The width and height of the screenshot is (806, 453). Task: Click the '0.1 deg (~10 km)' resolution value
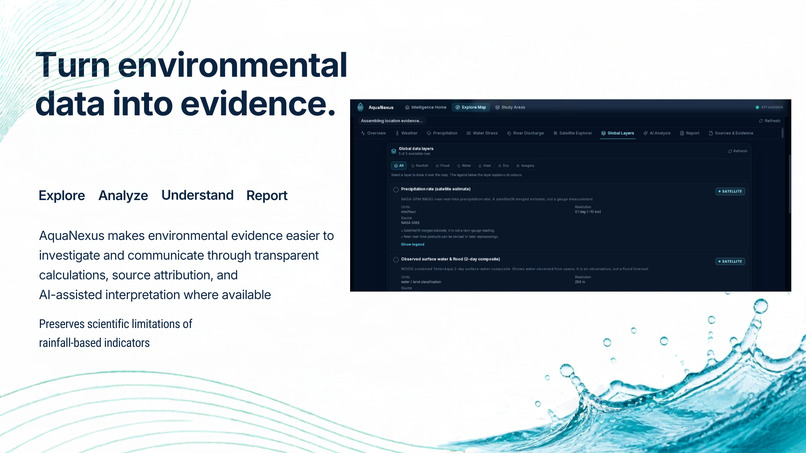pyautogui.click(x=588, y=212)
